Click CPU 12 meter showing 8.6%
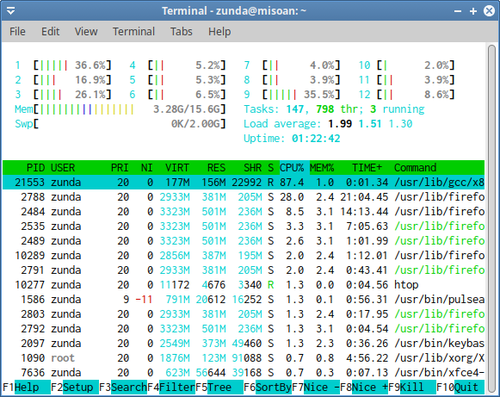 tap(407, 95)
